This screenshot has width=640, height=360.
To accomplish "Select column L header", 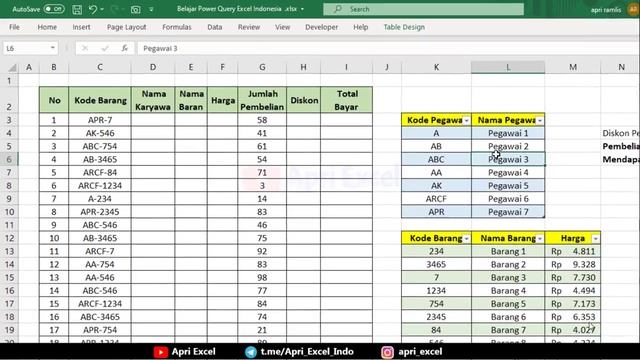I will coord(508,67).
